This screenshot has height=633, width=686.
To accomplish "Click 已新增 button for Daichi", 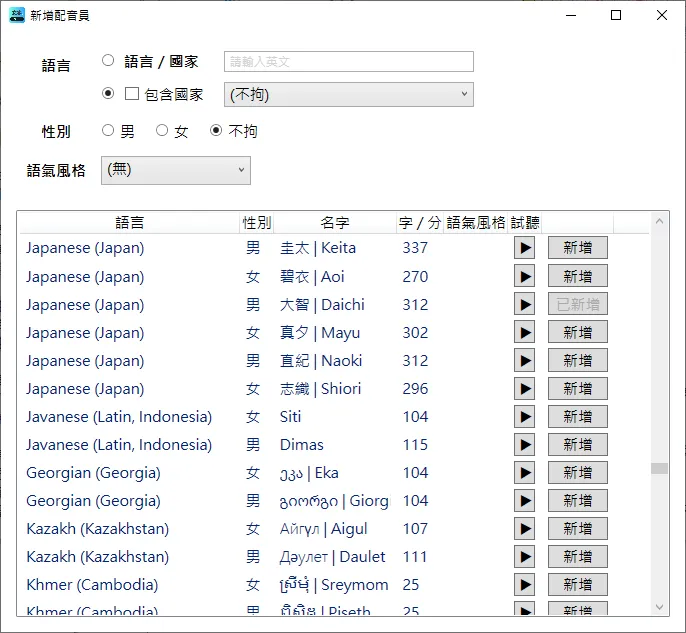I will click(x=578, y=304).
